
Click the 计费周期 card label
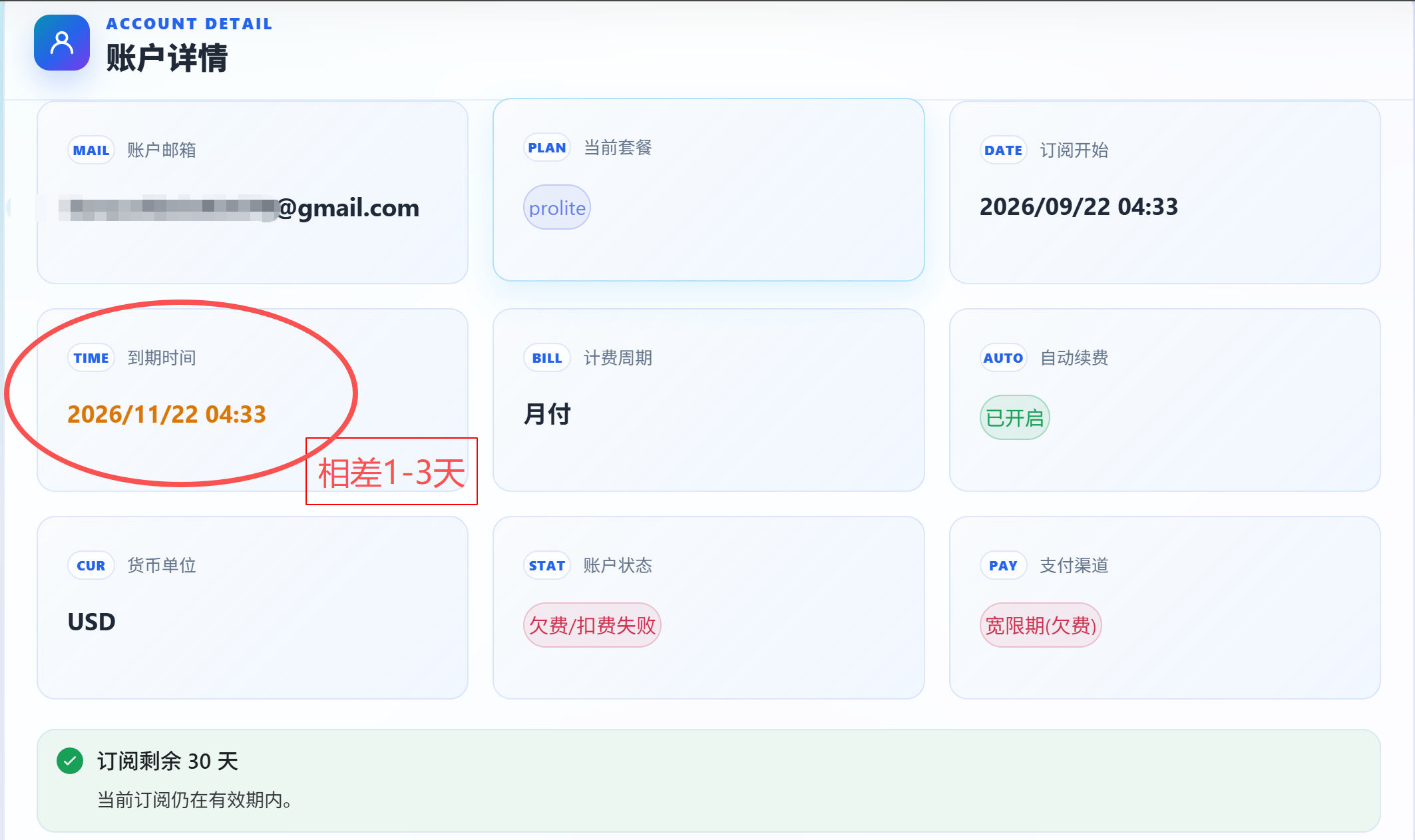618,358
